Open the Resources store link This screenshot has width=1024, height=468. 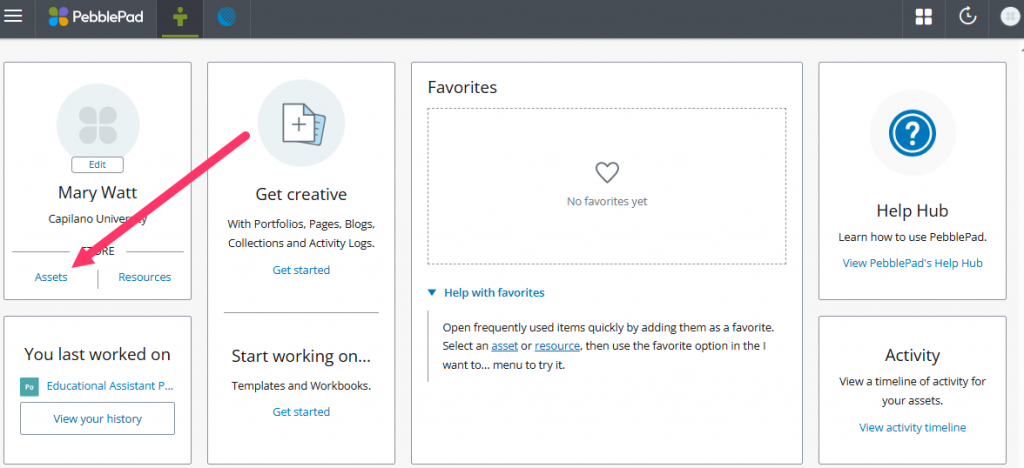coord(144,277)
